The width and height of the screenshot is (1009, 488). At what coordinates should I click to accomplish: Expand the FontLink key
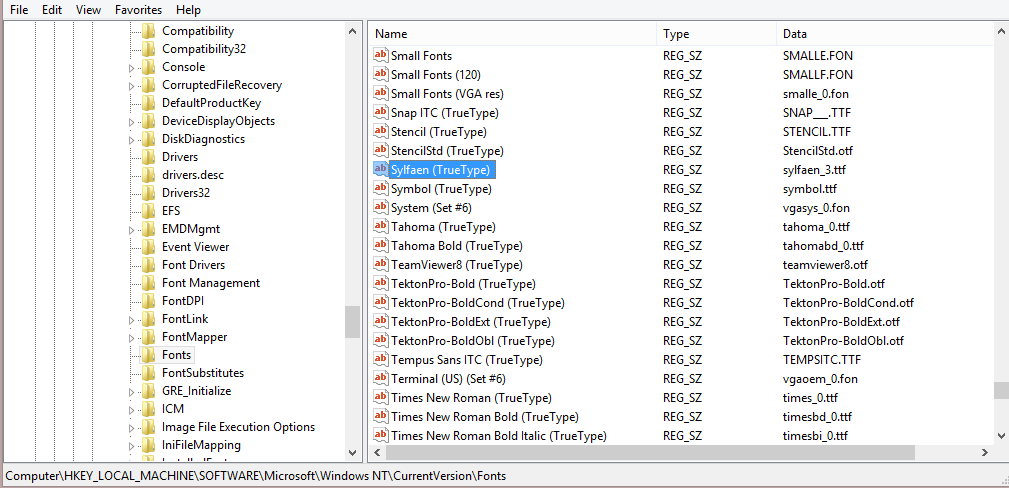click(131, 320)
